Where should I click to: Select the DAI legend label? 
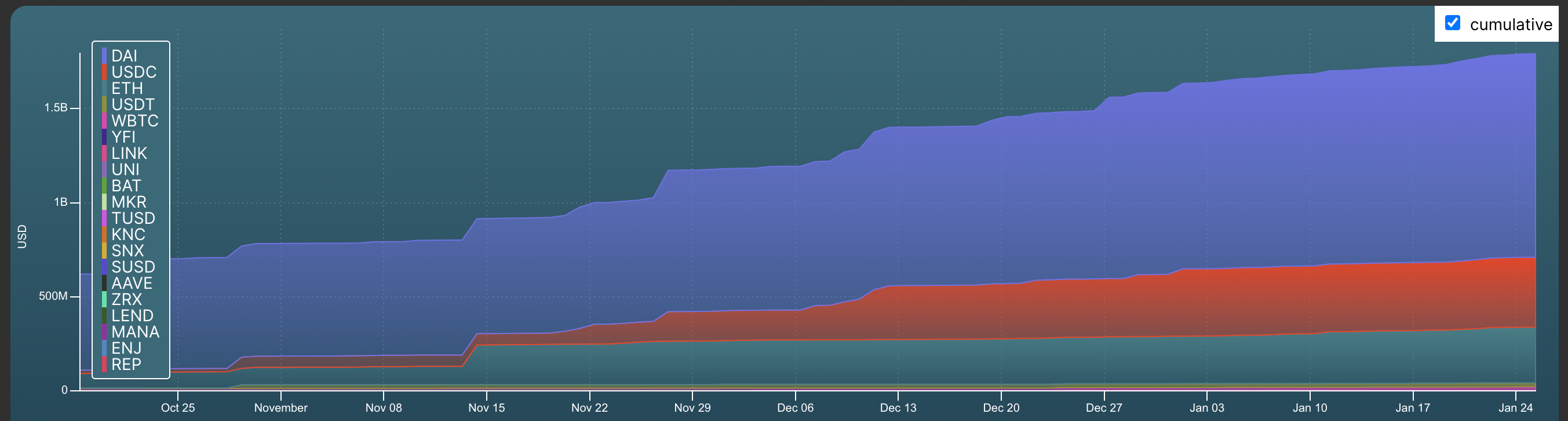click(x=124, y=56)
